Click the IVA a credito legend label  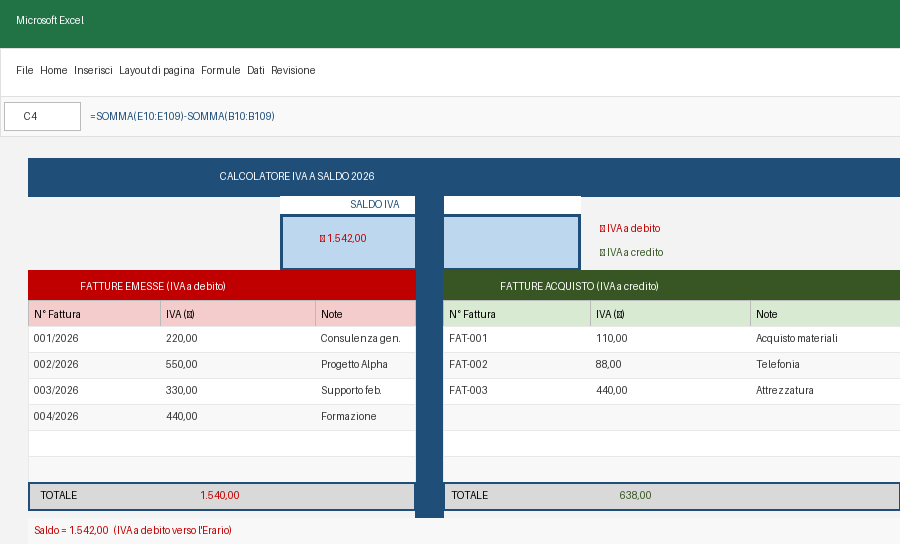(x=631, y=252)
